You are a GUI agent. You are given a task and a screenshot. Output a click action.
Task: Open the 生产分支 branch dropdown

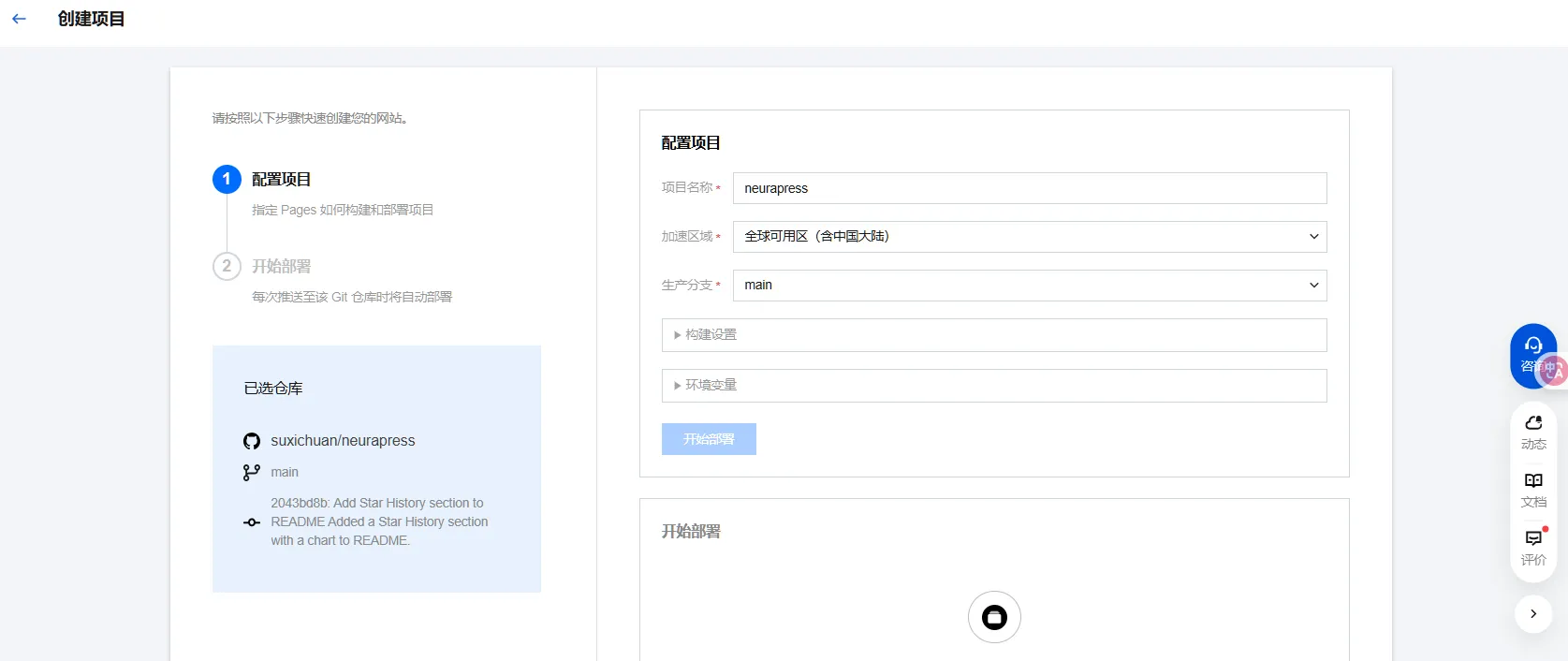pyautogui.click(x=1029, y=286)
